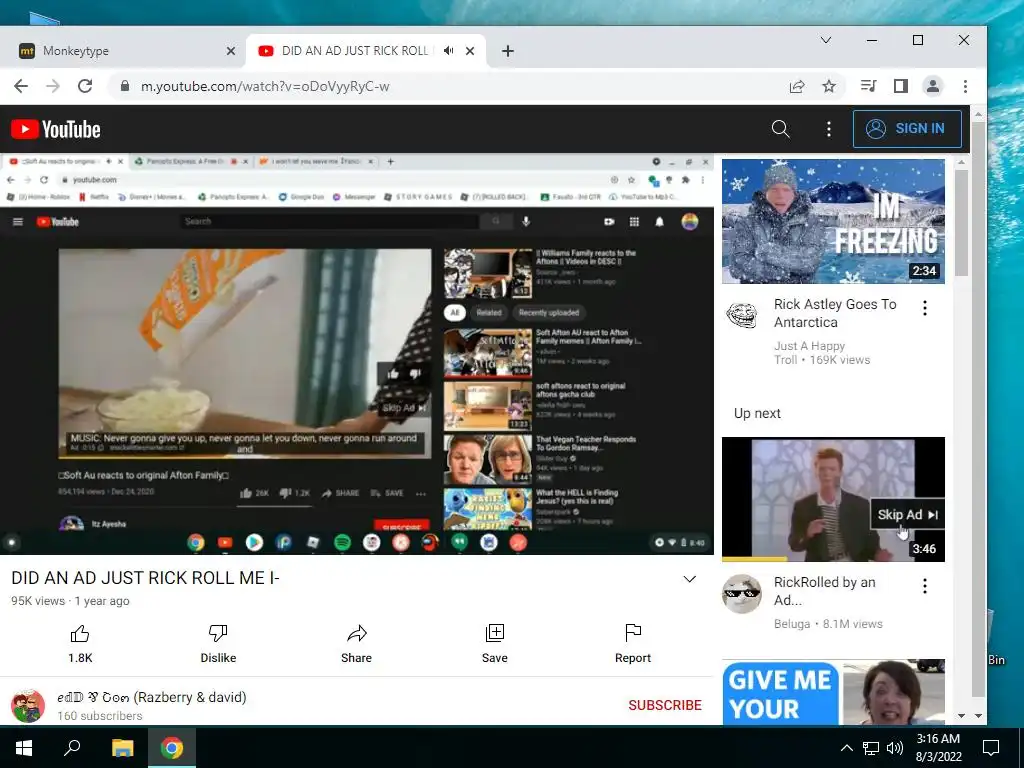Click Chrome icon in taskbar

(172, 748)
